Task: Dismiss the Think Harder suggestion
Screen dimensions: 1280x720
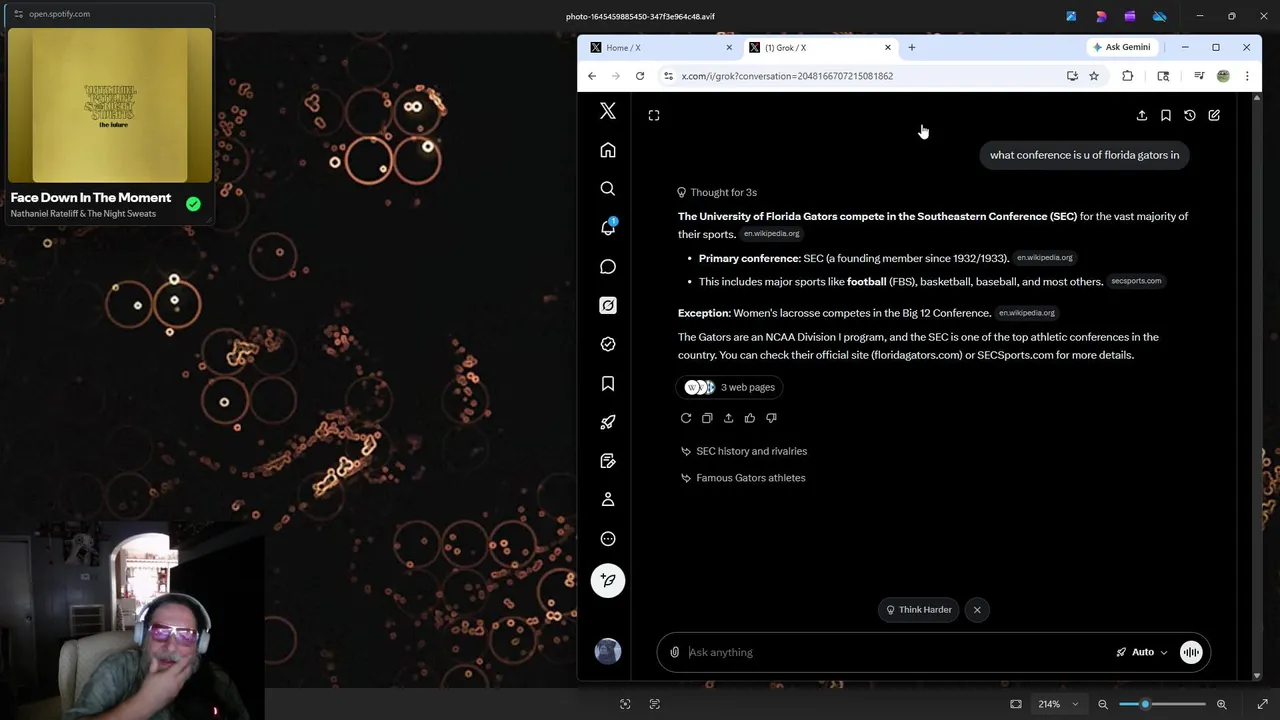Action: (x=977, y=610)
